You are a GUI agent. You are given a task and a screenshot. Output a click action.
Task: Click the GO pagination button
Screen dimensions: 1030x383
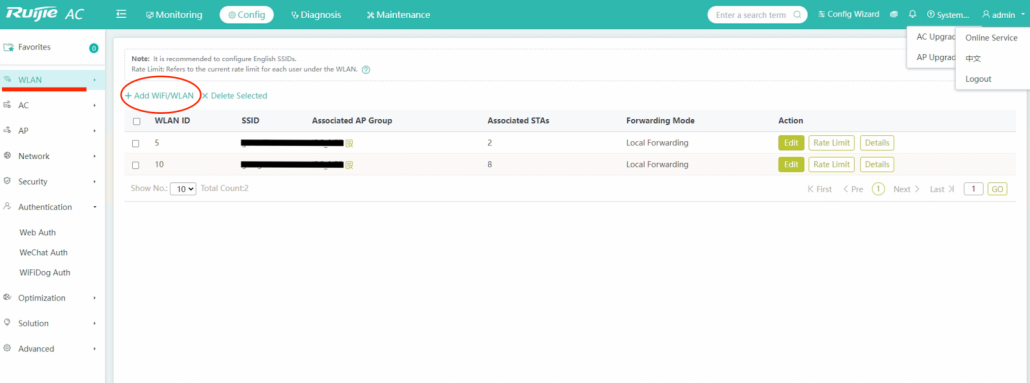997,189
